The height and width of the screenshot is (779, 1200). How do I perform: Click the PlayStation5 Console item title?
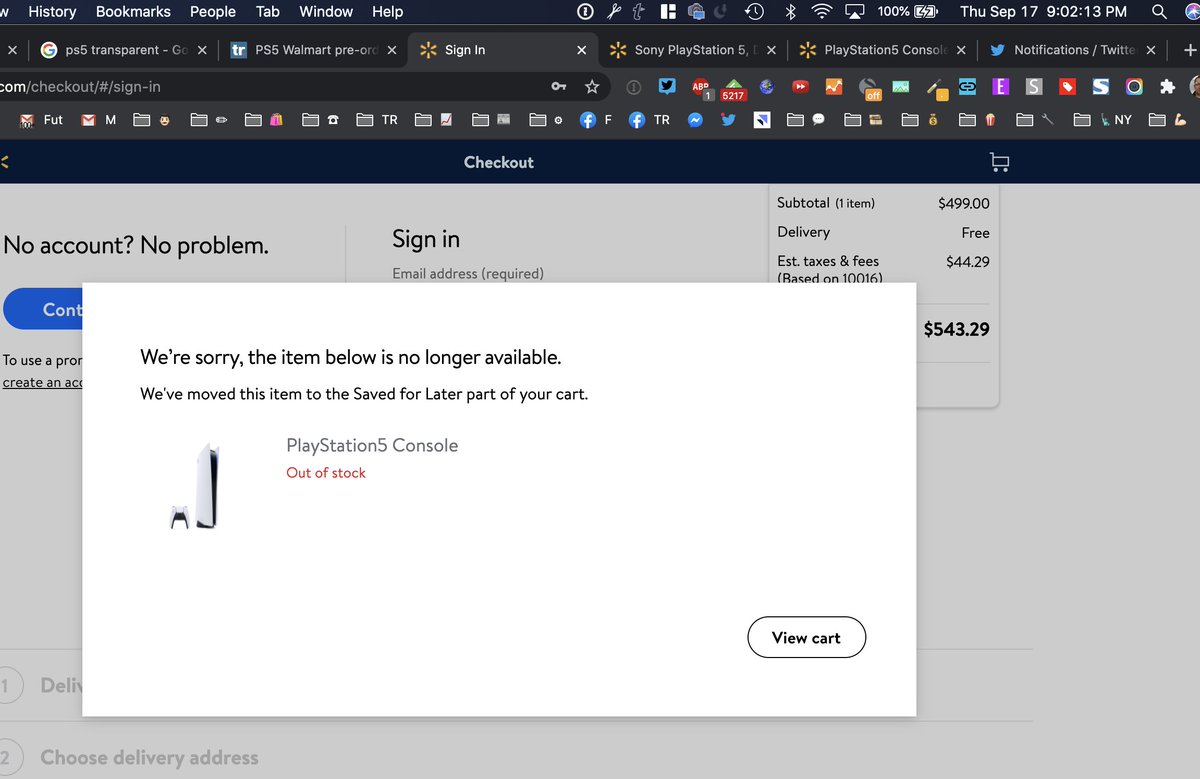point(372,445)
